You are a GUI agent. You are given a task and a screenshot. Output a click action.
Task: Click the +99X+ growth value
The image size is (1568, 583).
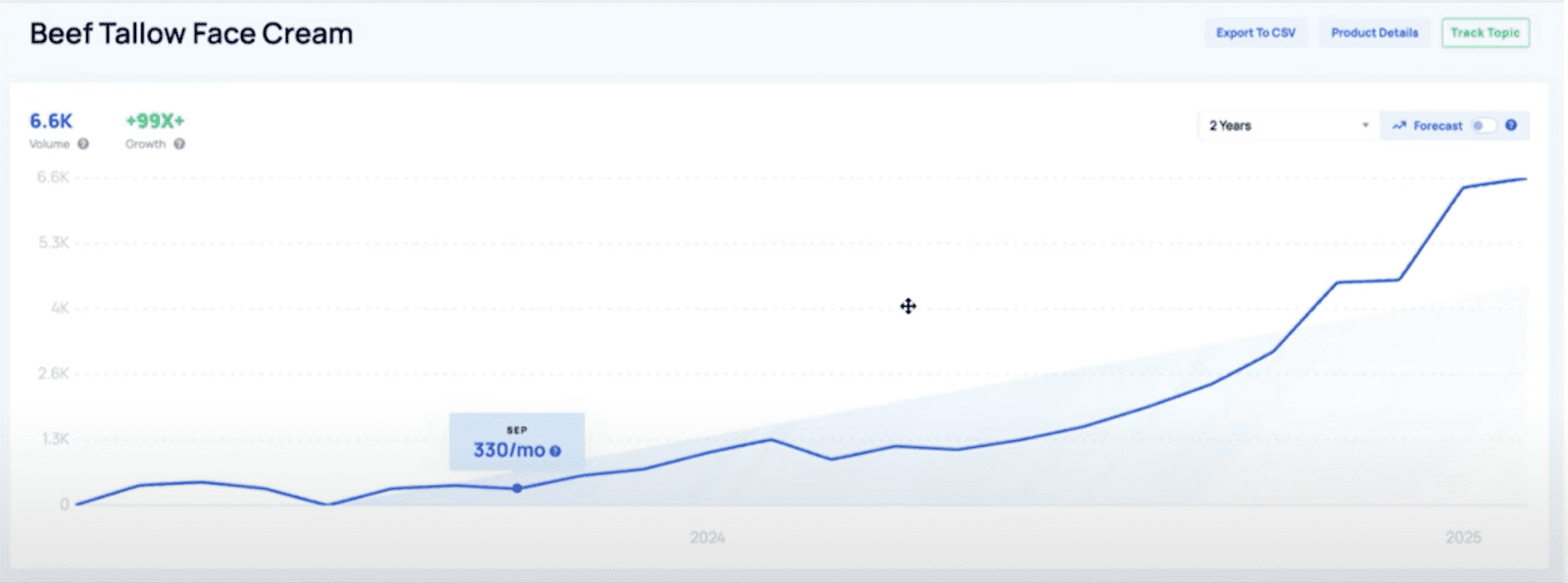tap(155, 121)
